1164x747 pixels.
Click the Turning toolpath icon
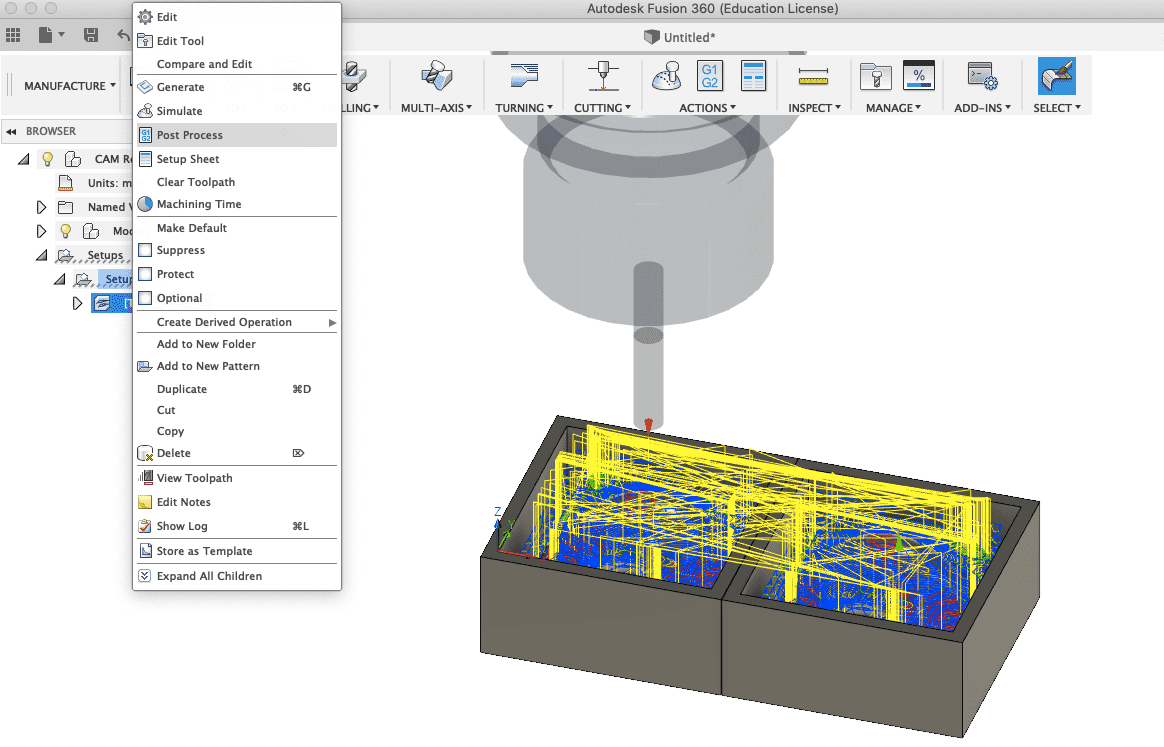[524, 76]
